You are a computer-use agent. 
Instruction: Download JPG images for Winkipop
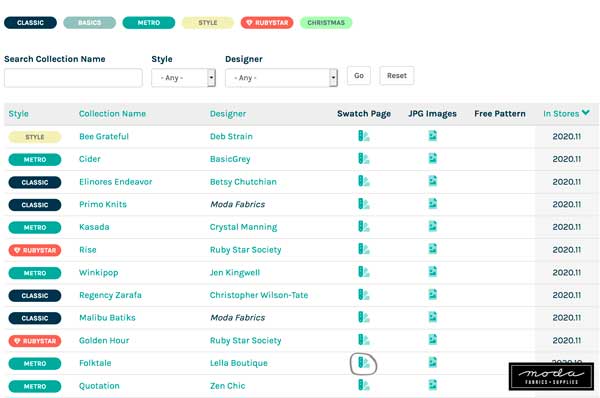pyautogui.click(x=432, y=272)
